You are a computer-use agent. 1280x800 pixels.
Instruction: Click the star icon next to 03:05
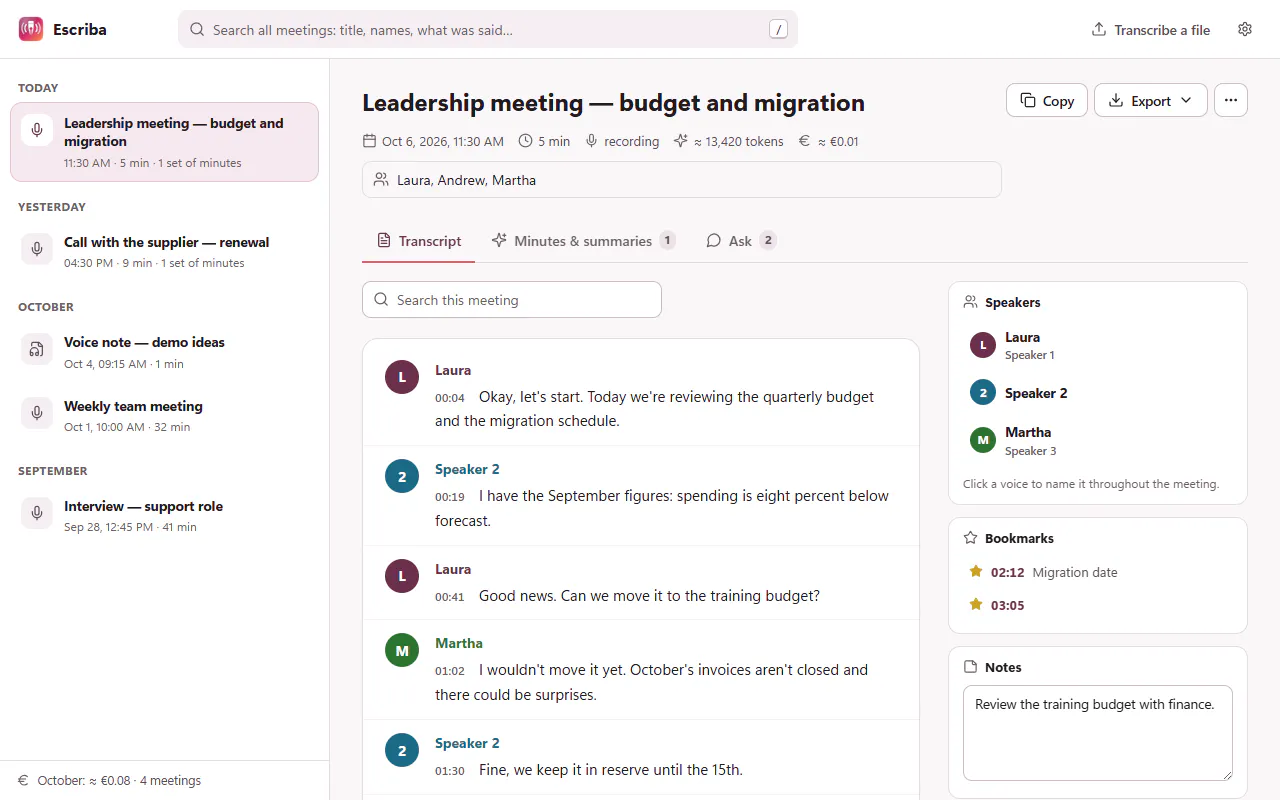[976, 605]
